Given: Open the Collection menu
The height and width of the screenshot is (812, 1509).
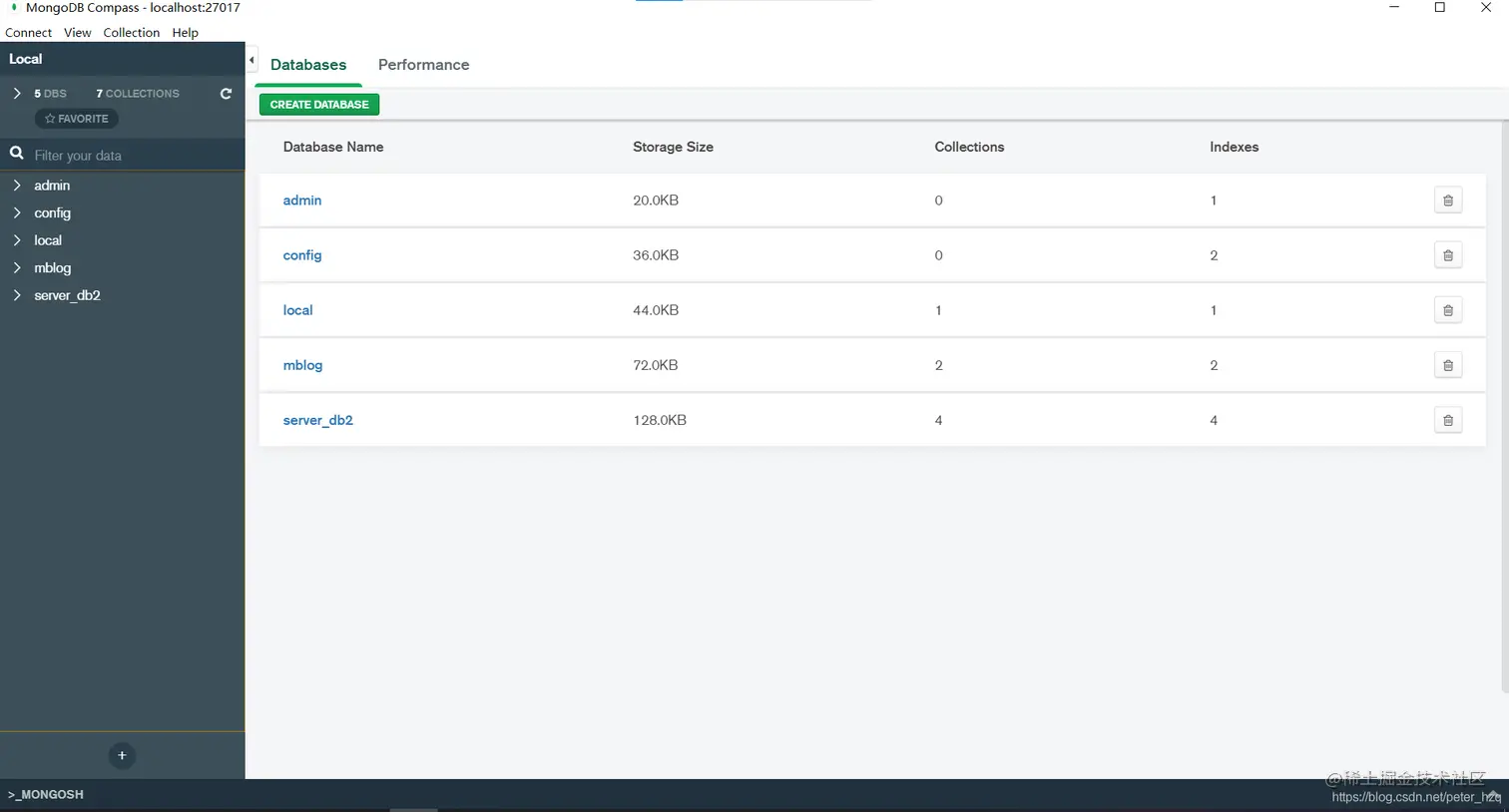Looking at the screenshot, I should coord(131,33).
